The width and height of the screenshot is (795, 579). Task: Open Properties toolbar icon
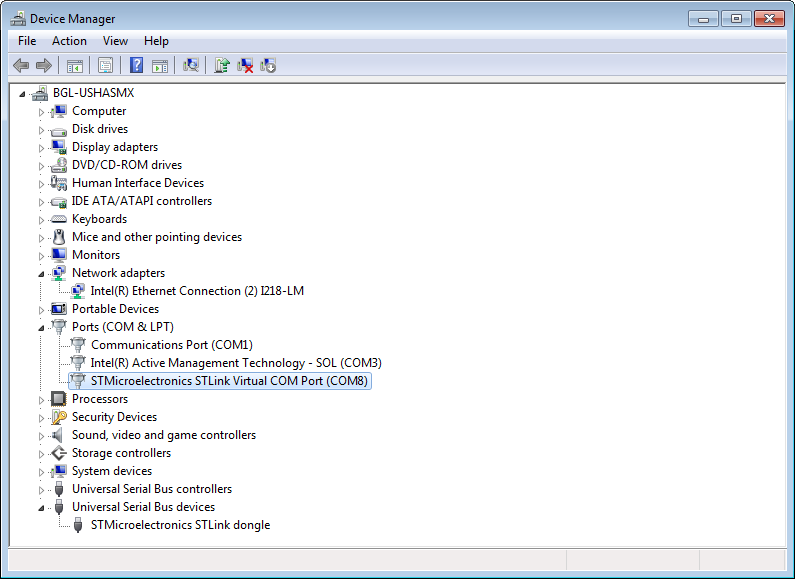pos(105,65)
